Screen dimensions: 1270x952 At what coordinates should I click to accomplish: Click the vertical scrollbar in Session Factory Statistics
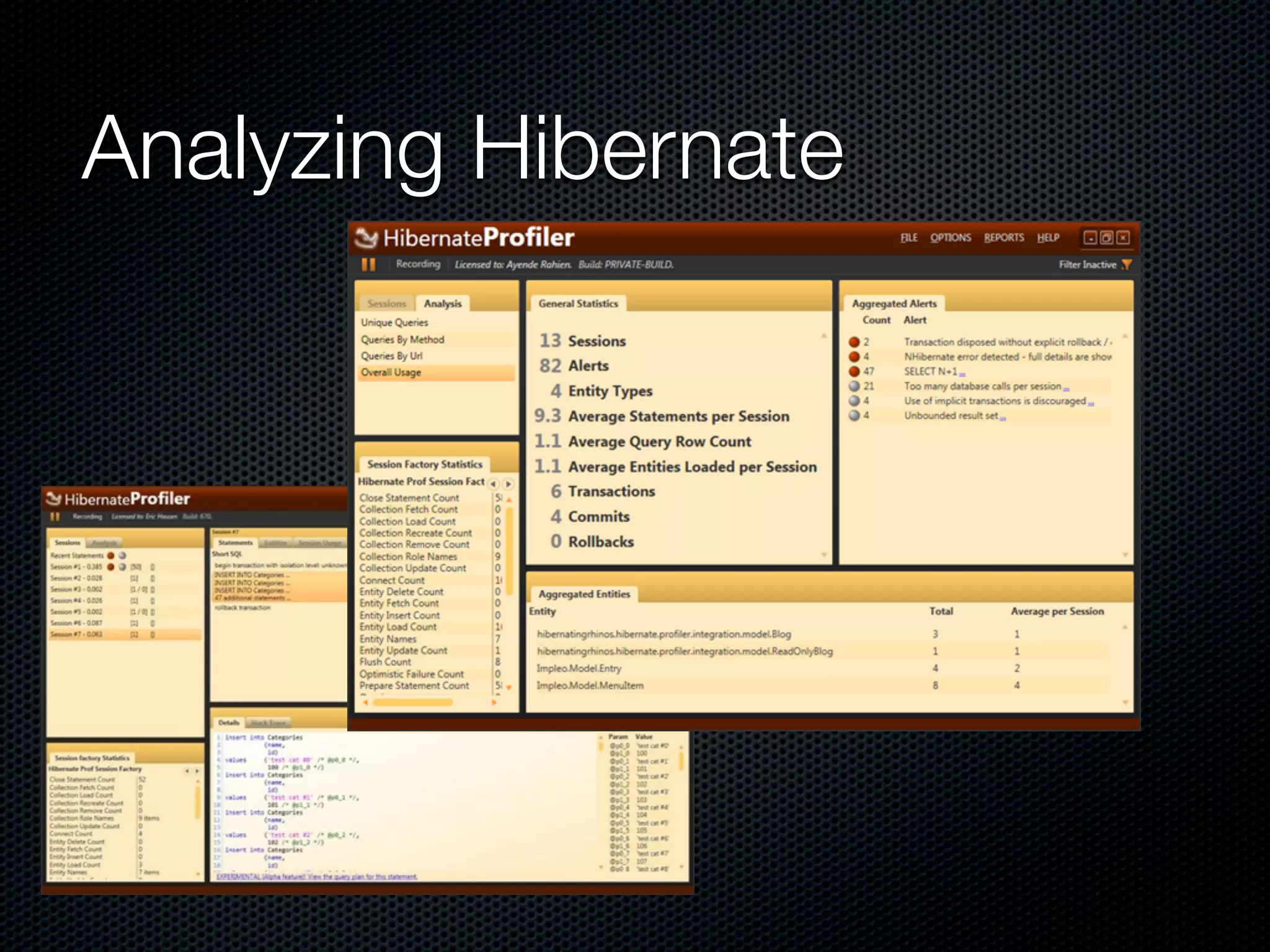[x=509, y=552]
